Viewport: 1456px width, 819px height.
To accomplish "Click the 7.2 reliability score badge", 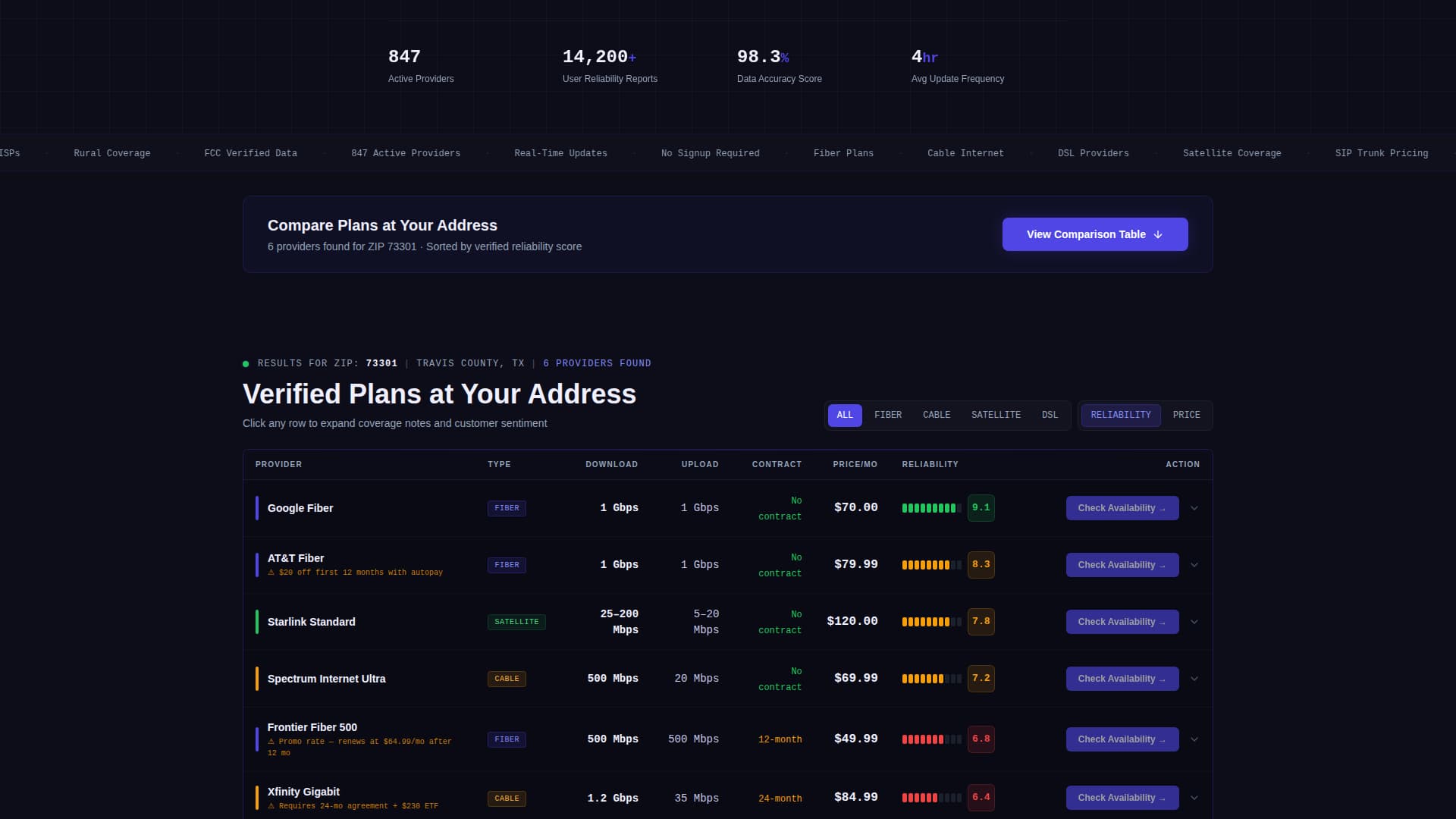I will coord(981,679).
